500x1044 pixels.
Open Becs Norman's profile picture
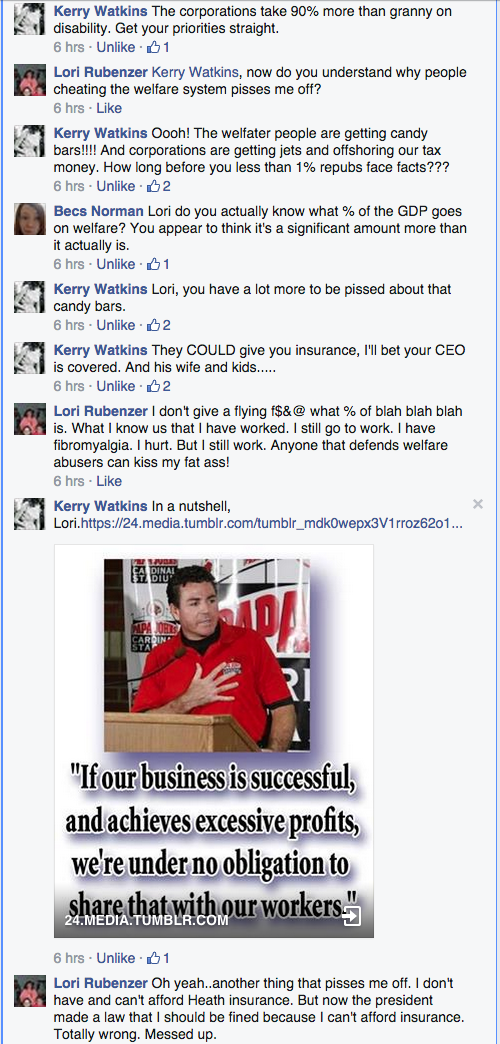coord(30,219)
